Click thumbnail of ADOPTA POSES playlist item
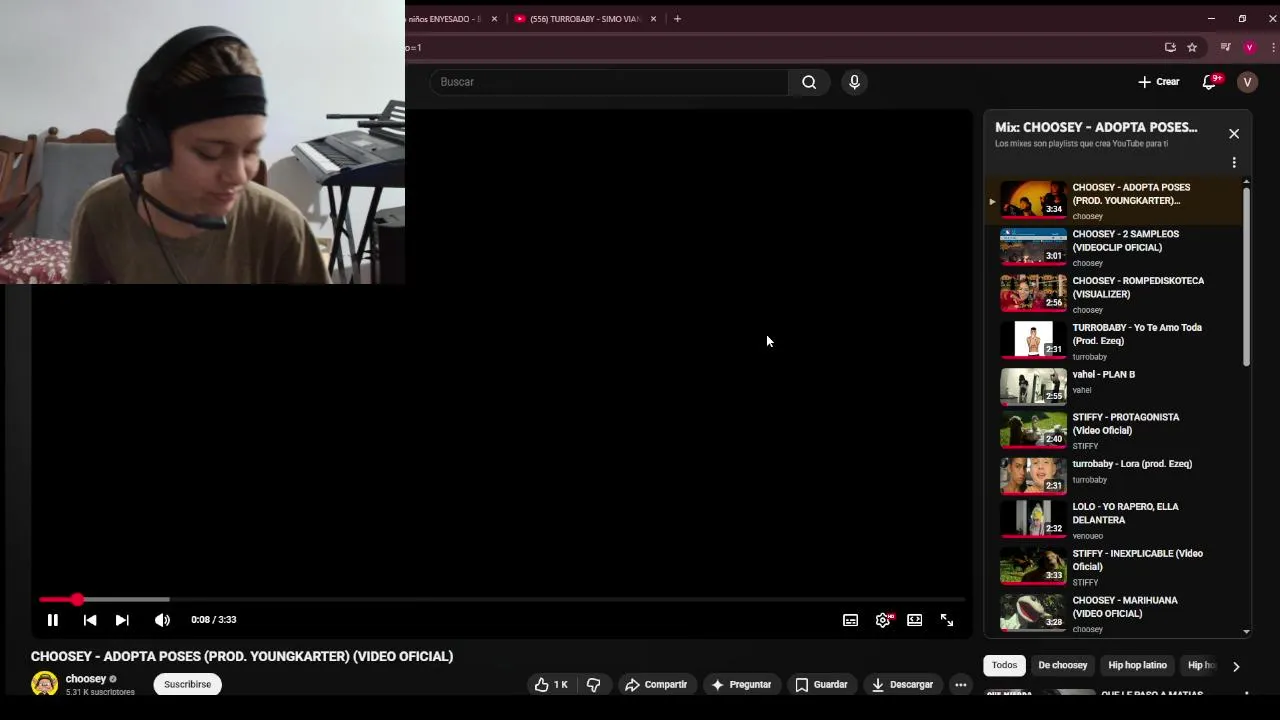 click(x=1033, y=199)
